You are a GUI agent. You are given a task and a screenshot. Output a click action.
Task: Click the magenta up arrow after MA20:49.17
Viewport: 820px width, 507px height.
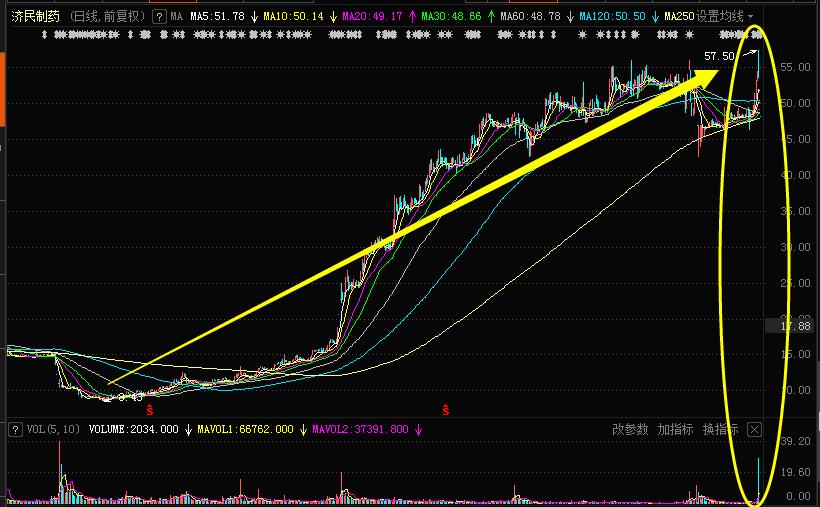pyautogui.click(x=412, y=17)
